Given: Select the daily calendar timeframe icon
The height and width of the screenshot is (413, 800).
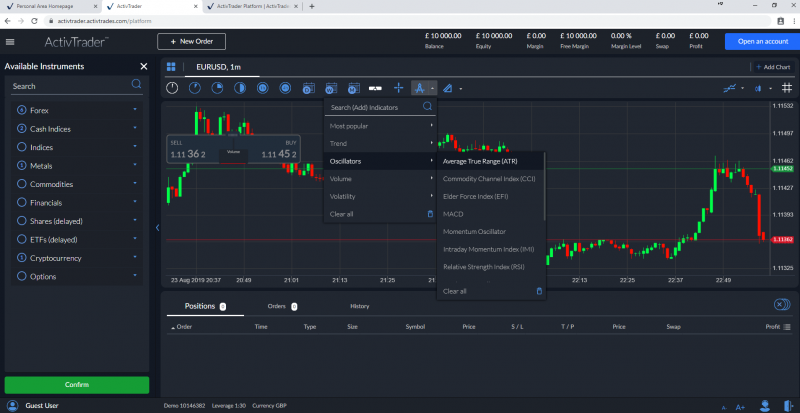Looking at the screenshot, I should (308, 88).
